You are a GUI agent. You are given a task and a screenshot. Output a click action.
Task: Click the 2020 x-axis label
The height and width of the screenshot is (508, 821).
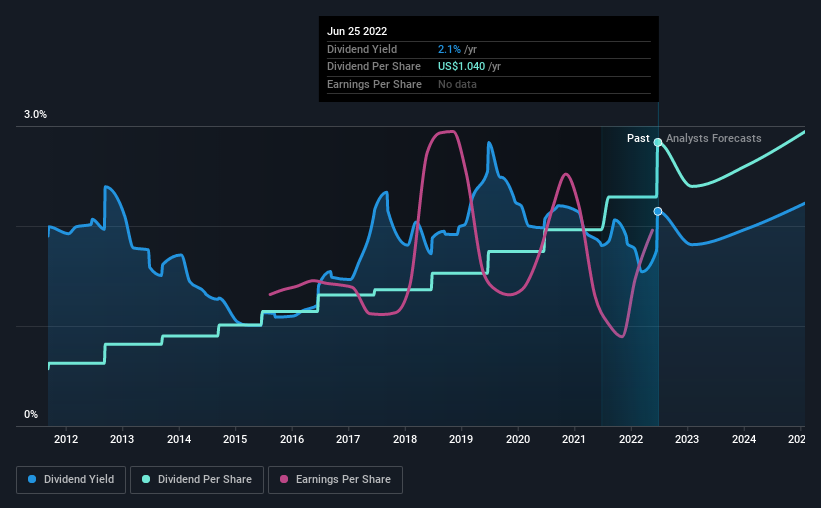[518, 439]
